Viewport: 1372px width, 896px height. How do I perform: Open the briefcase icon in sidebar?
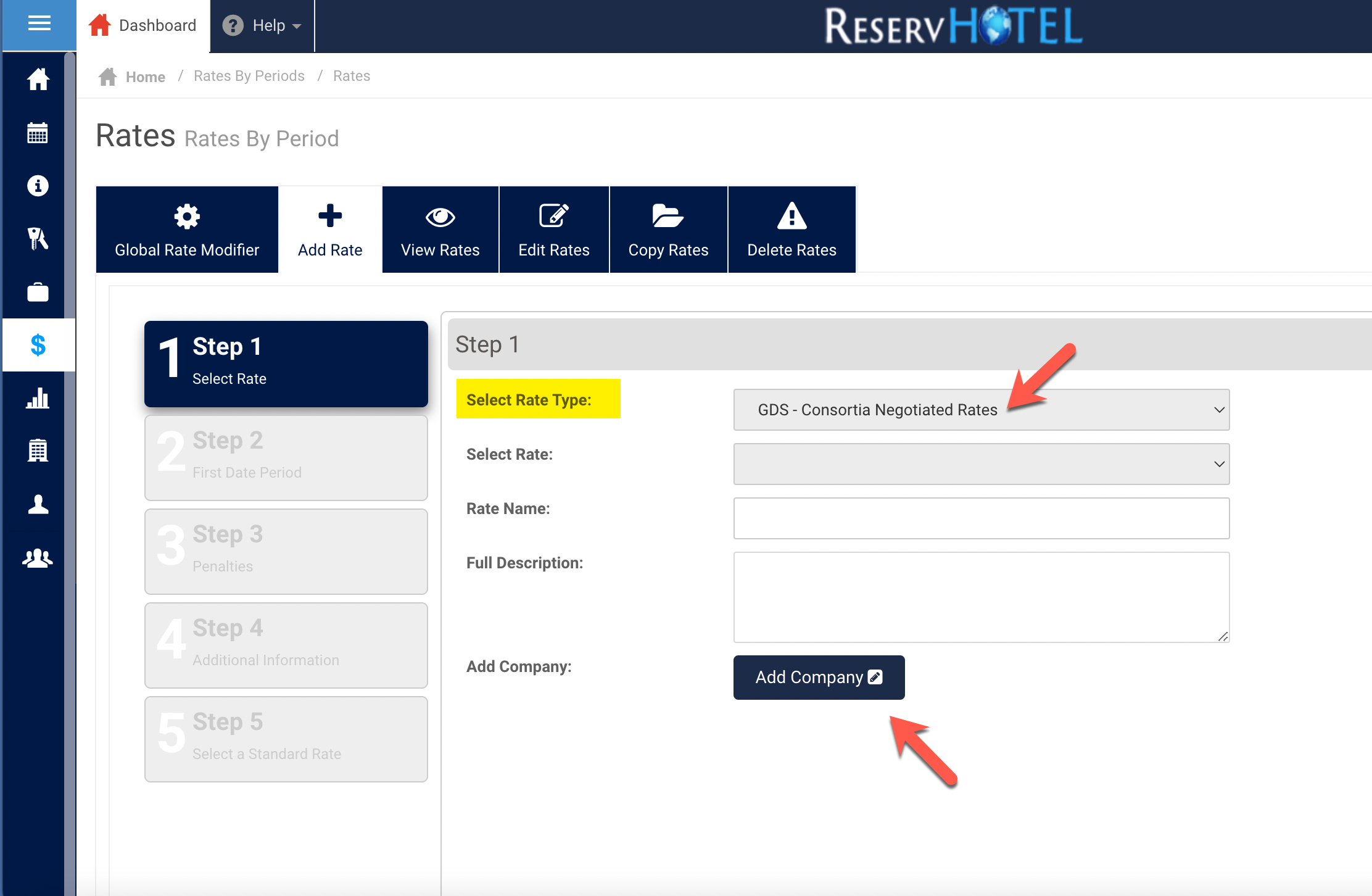pyautogui.click(x=38, y=292)
